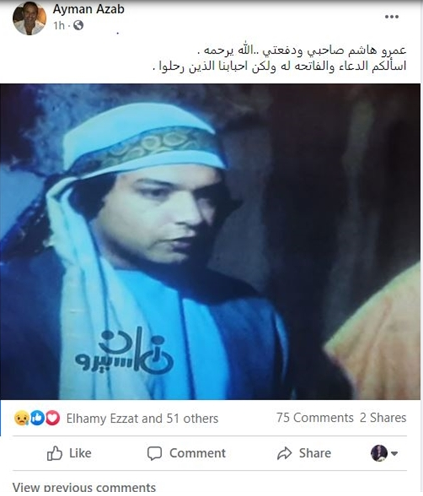423x496 pixels.
Task: Click the Like button text
Action: (x=80, y=453)
